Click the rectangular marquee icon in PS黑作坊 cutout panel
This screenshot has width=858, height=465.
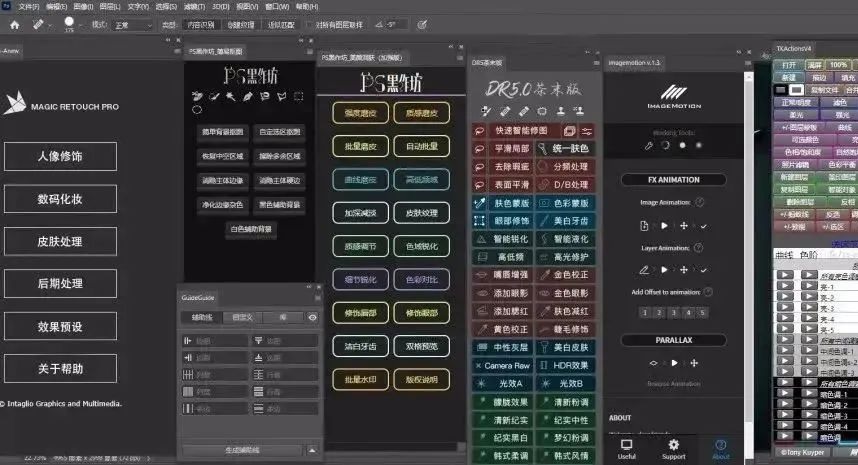(x=298, y=96)
